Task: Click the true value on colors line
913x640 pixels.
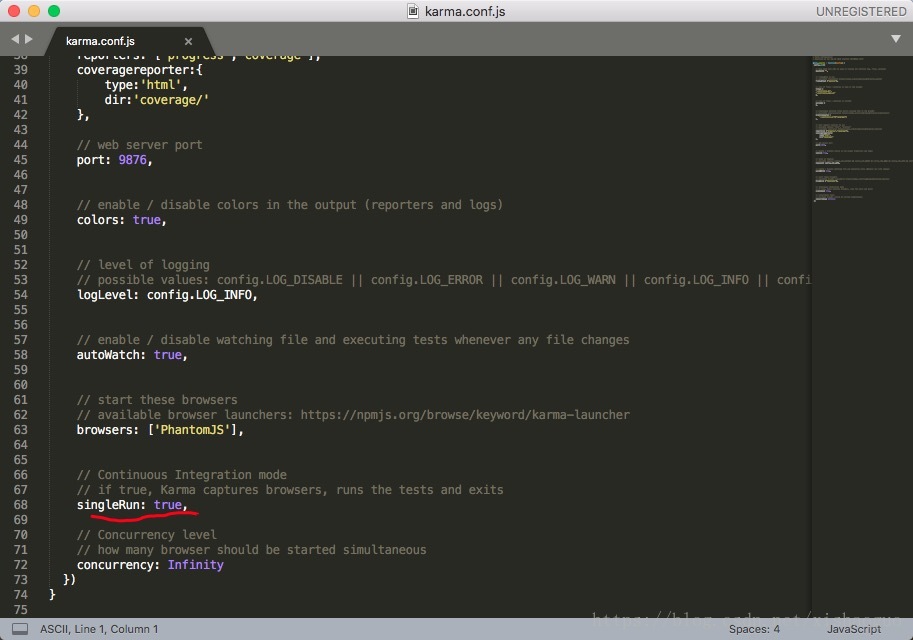Action: point(147,220)
